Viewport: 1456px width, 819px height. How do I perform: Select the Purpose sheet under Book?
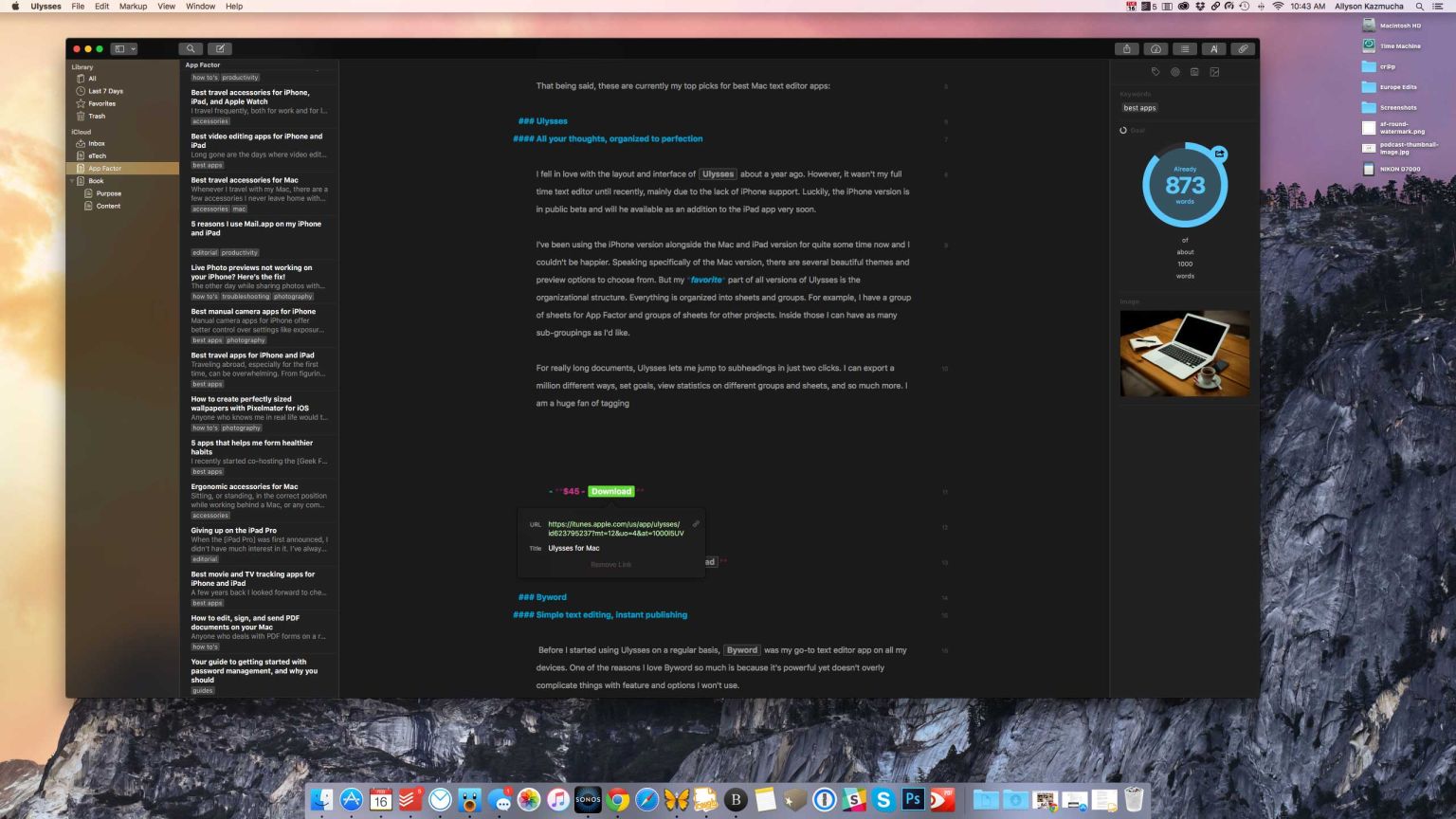109,193
